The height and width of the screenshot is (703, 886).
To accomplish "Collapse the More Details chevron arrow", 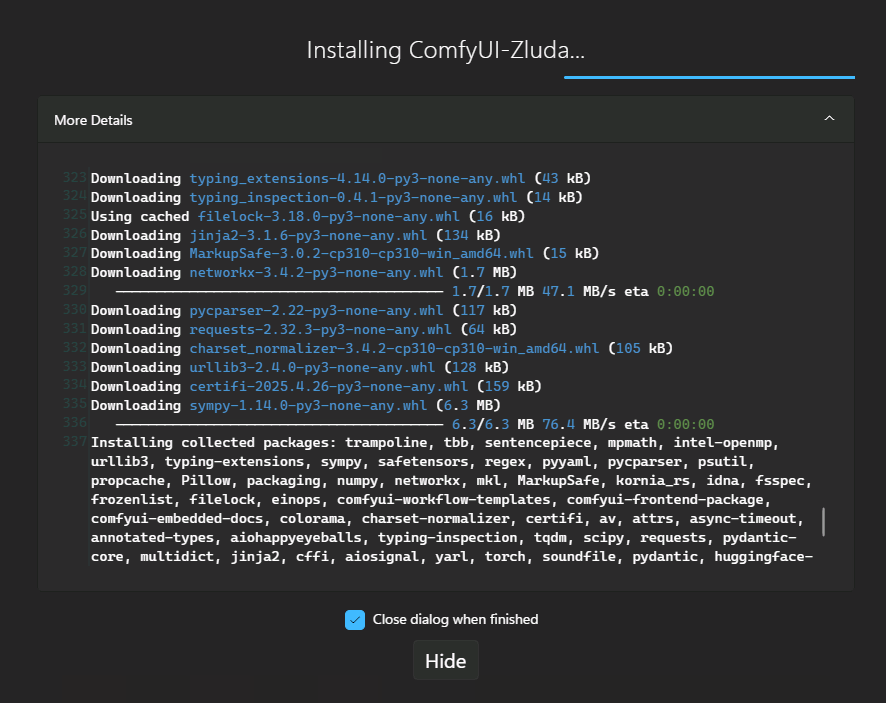I will (828, 119).
